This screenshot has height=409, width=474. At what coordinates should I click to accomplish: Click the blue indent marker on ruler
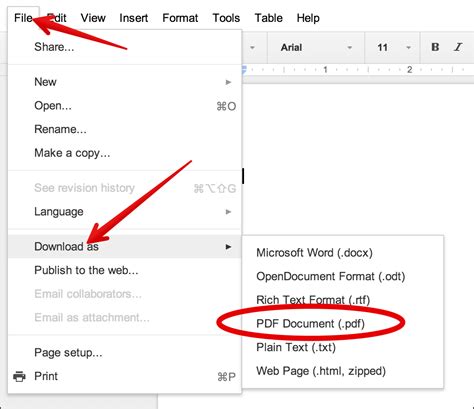(244, 70)
